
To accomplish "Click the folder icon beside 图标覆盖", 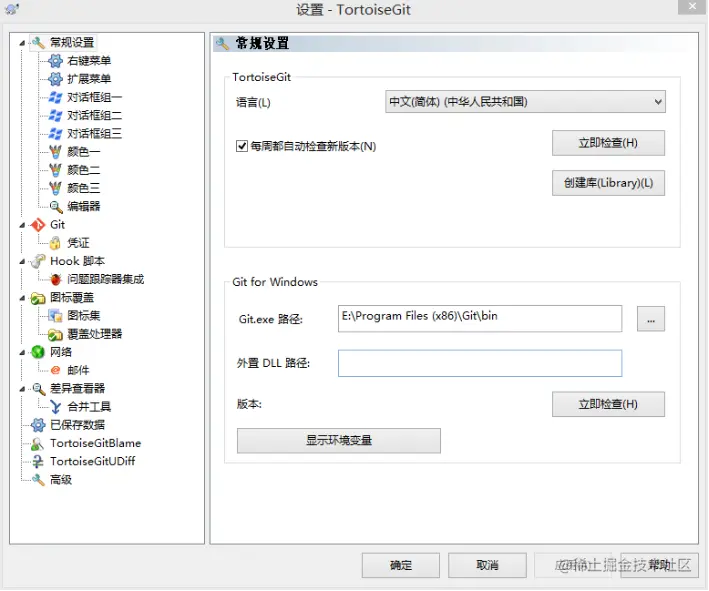I will pyautogui.click(x=38, y=298).
